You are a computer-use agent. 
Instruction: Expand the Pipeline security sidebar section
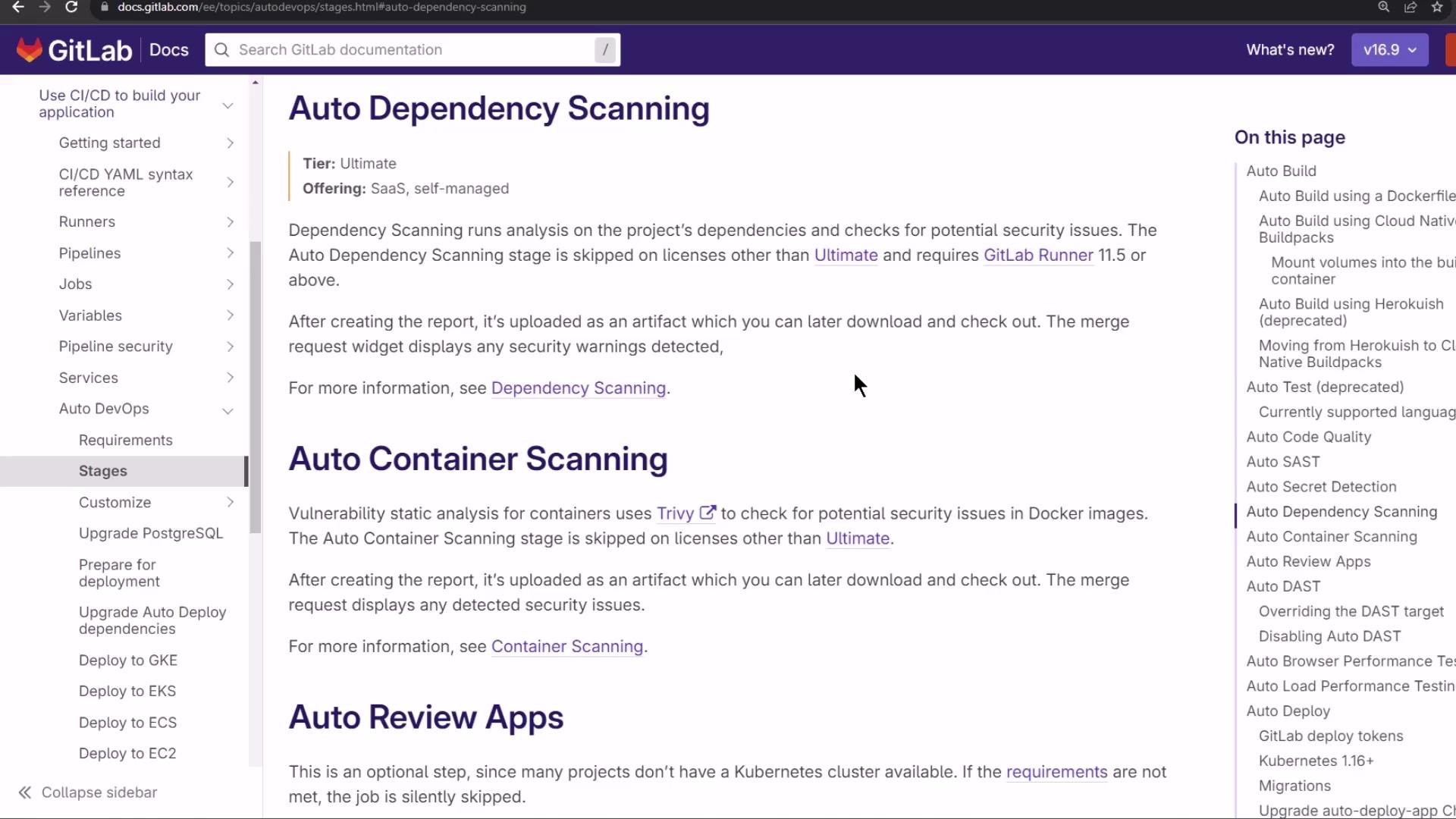click(230, 347)
